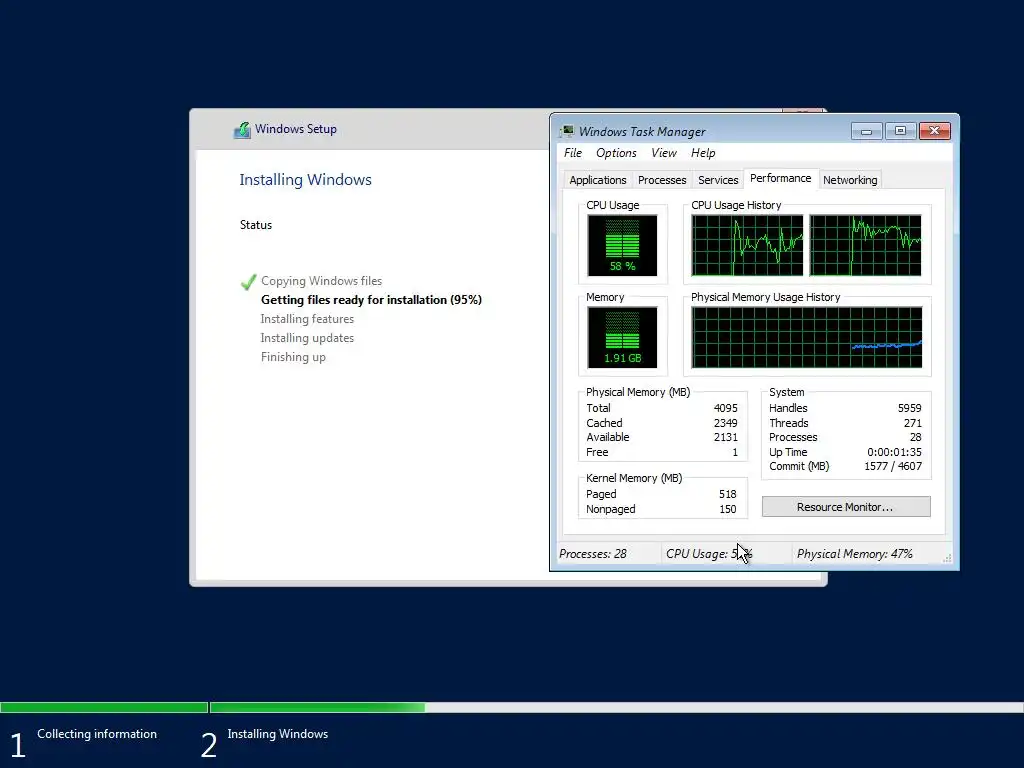The image size is (1024, 768).
Task: Click the Up Time value 0:00:01:35
Action: (894, 453)
